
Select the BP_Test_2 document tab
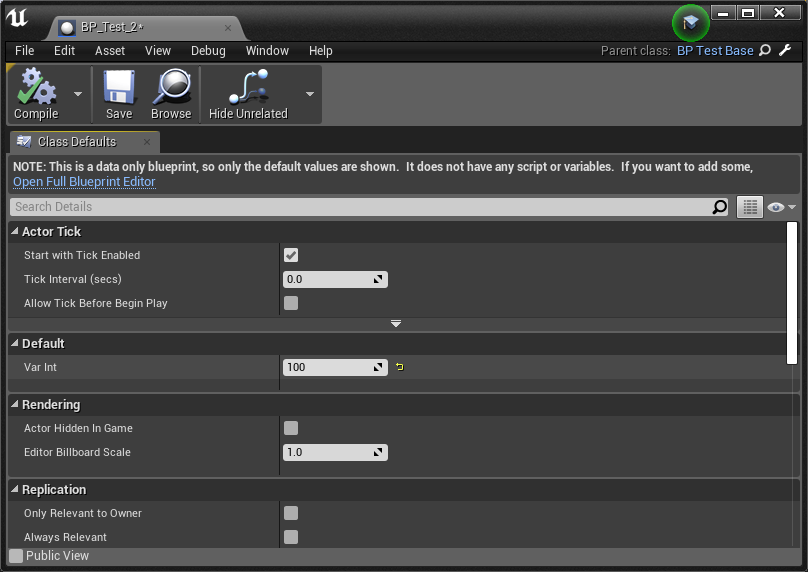147,27
